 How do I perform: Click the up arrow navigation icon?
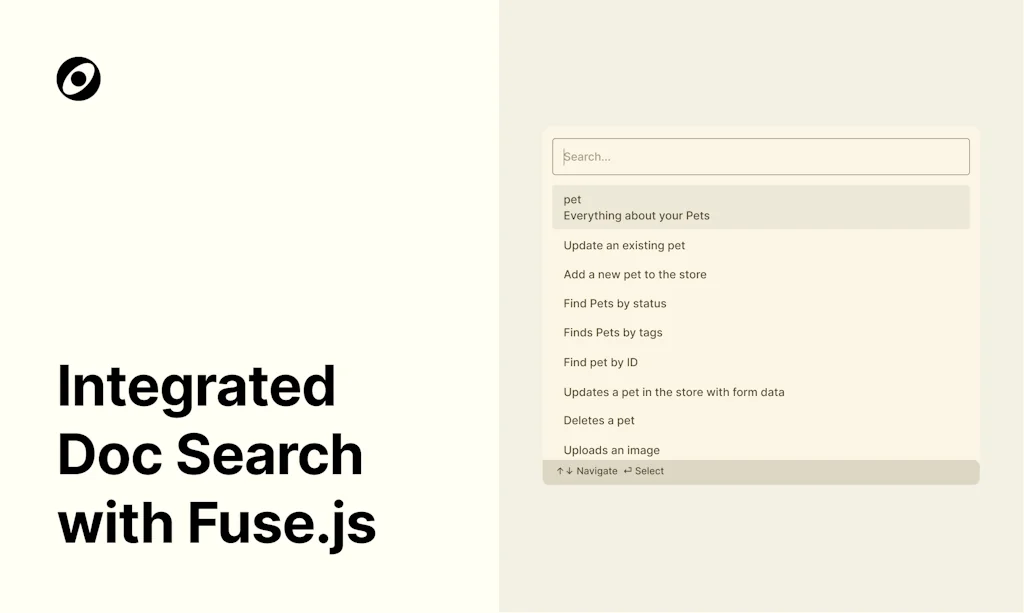click(x=560, y=471)
